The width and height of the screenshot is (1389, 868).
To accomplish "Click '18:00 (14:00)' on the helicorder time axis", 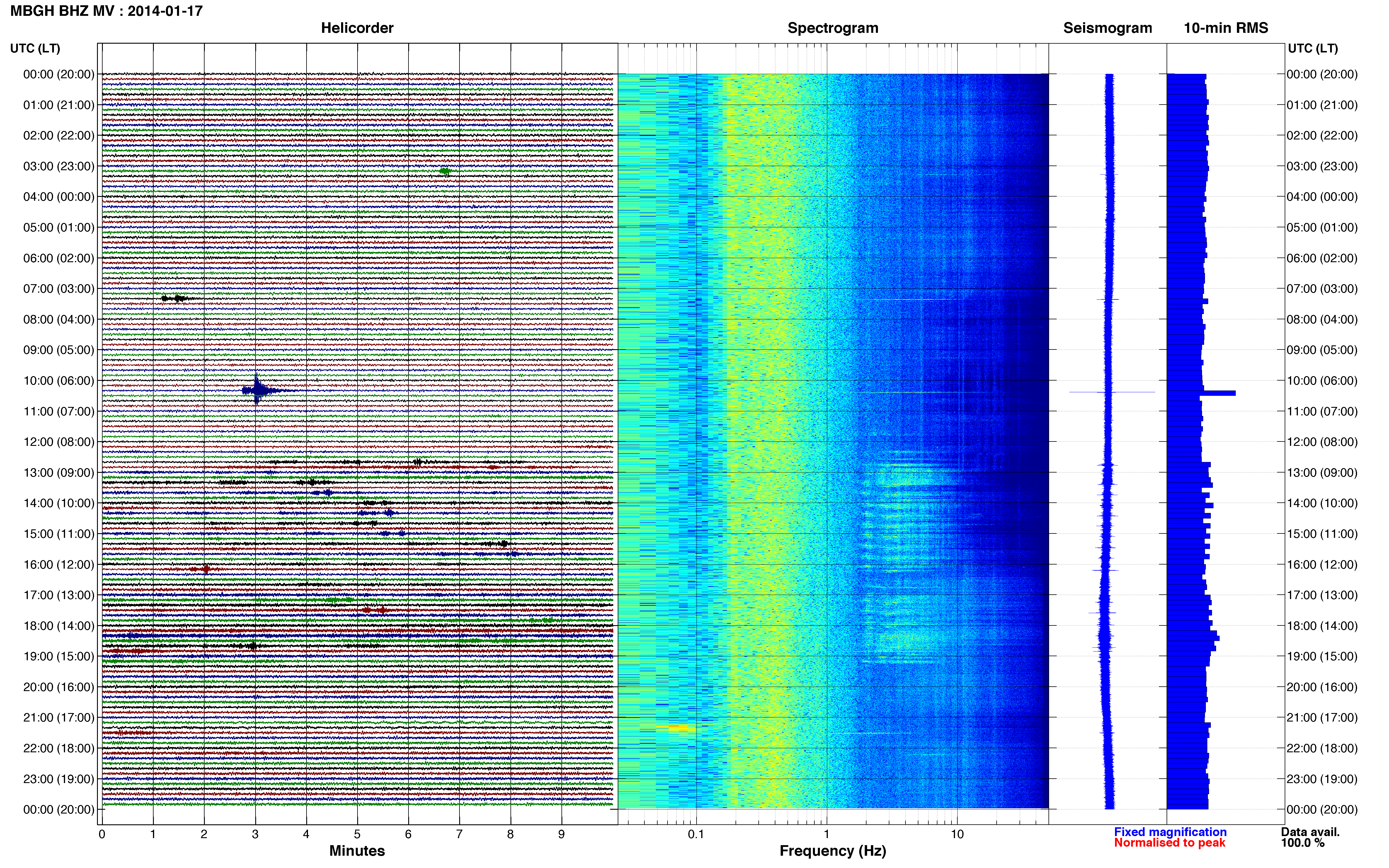I will tap(59, 626).
